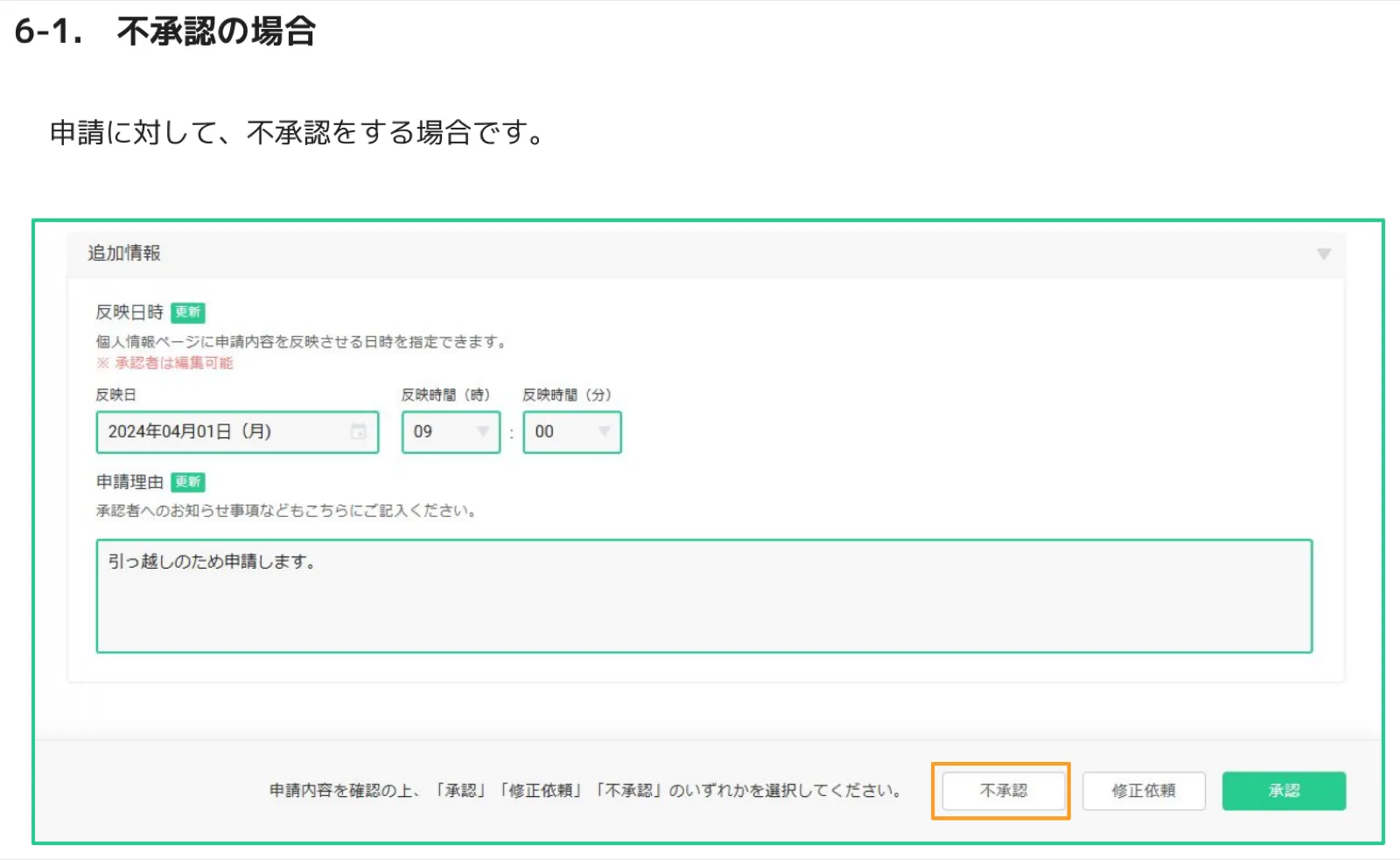Open the calendar icon in 反映日 field
This screenshot has width=1400, height=860.
(358, 431)
